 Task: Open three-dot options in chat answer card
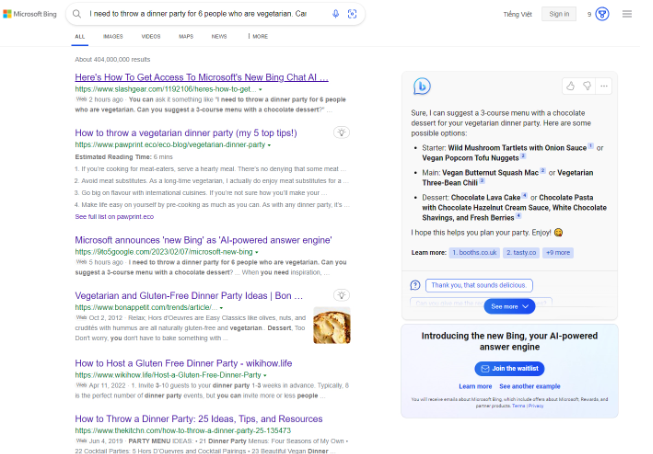click(x=603, y=86)
